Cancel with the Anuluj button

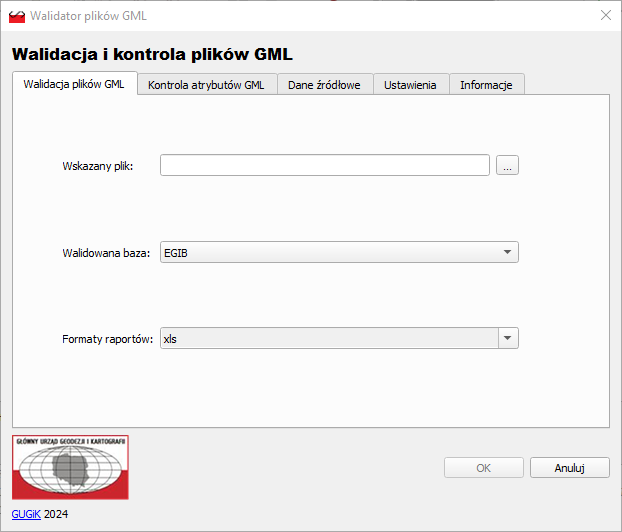coord(569,467)
